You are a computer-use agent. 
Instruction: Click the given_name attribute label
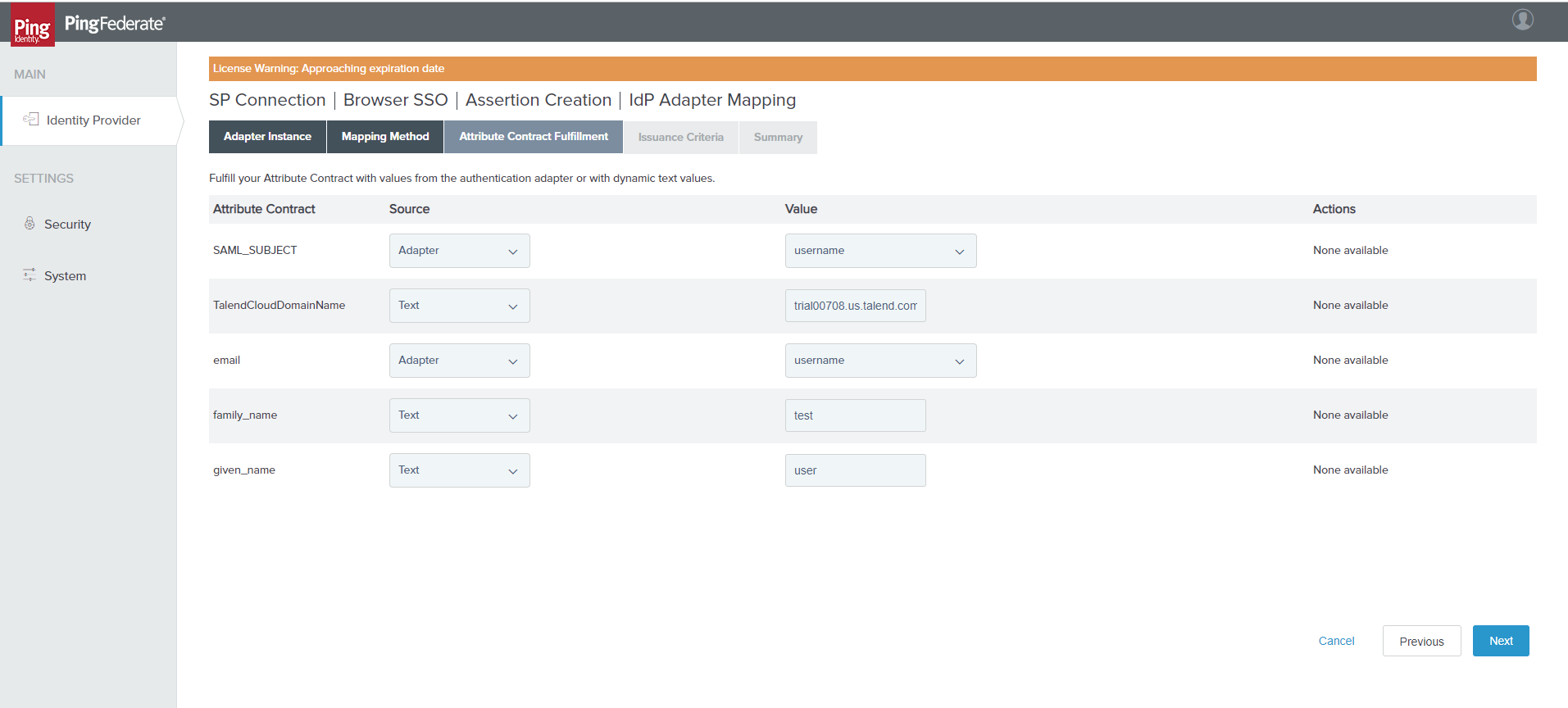pos(244,470)
